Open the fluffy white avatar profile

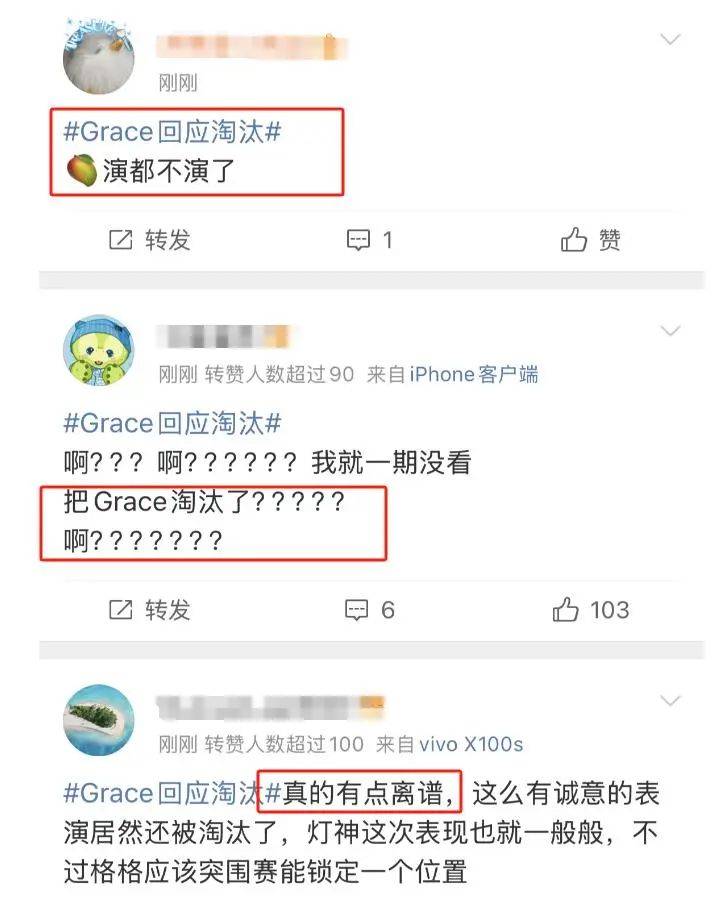[98, 57]
